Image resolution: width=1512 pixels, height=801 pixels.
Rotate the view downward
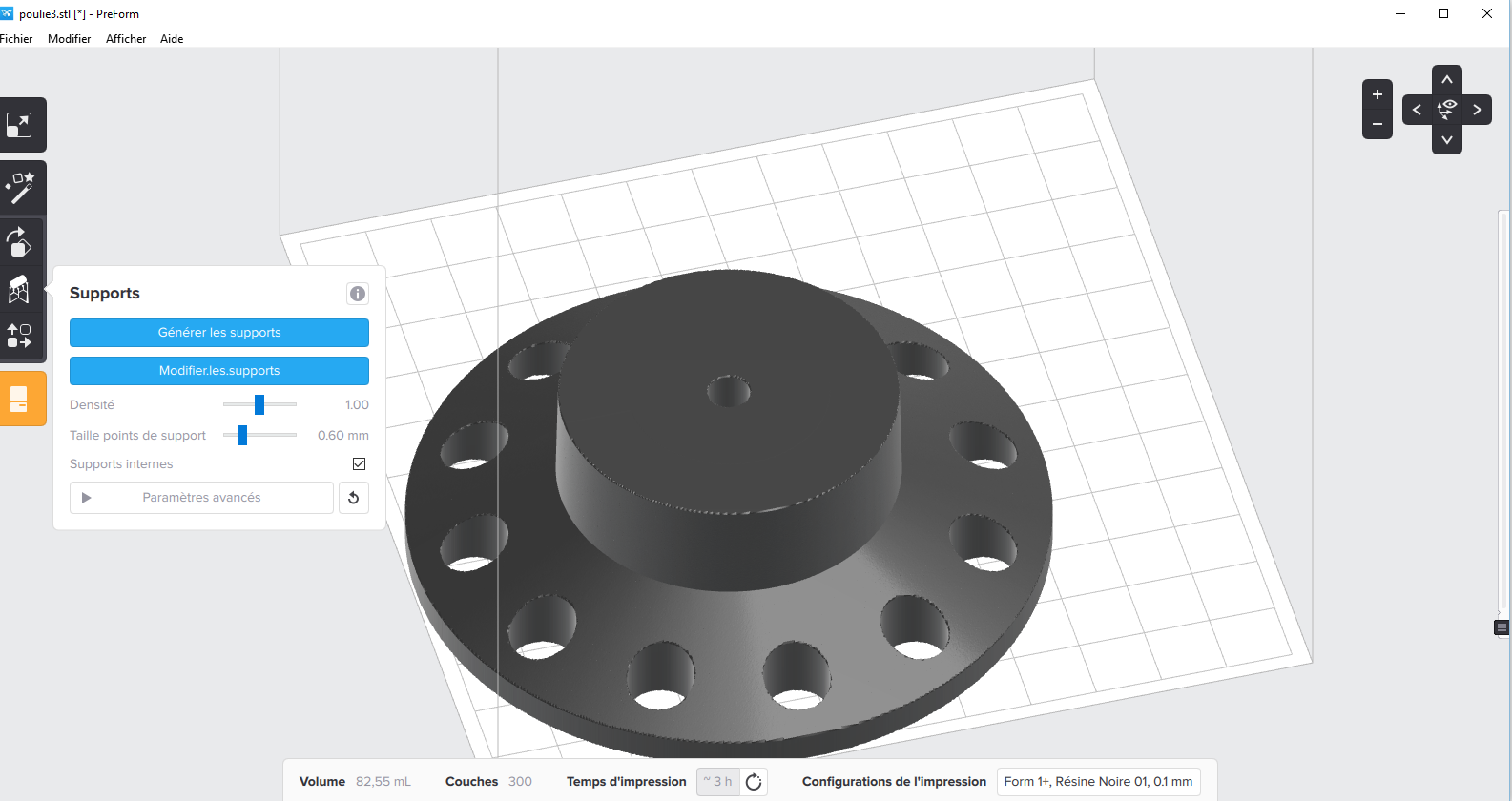pyautogui.click(x=1447, y=139)
